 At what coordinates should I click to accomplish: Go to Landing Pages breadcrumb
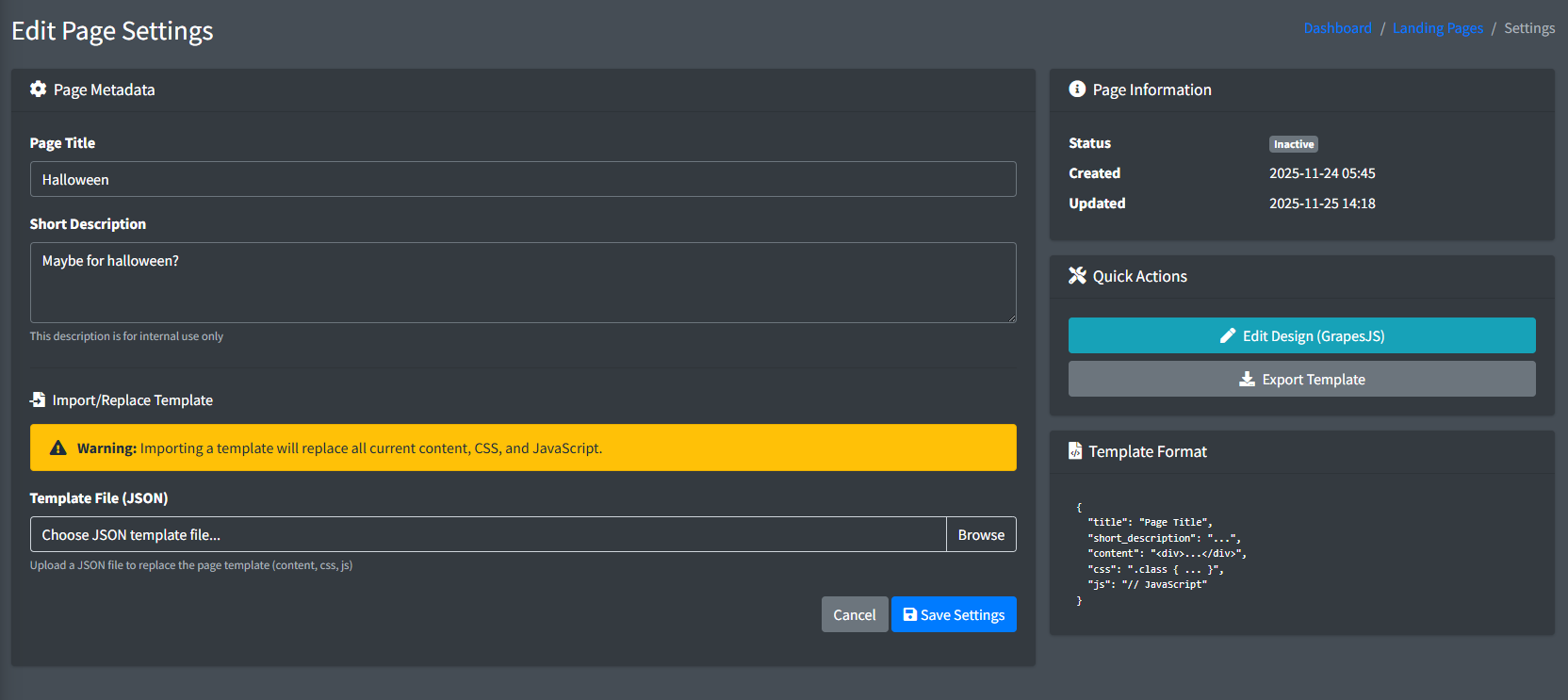1437,28
